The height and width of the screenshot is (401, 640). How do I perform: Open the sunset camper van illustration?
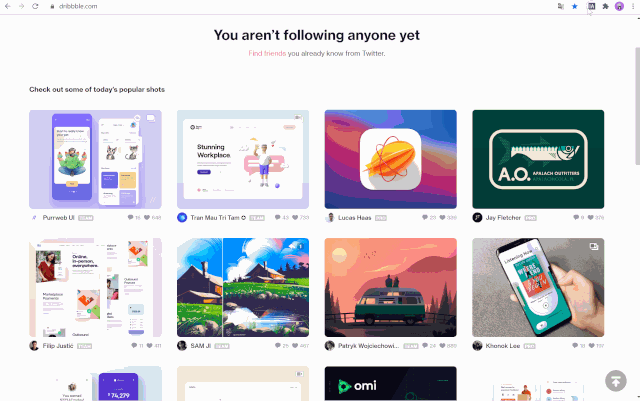[x=391, y=287]
